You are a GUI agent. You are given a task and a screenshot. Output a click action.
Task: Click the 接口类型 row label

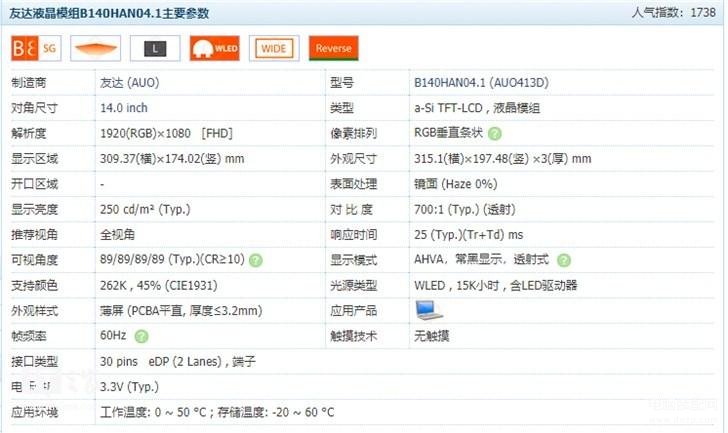[x=34, y=362]
